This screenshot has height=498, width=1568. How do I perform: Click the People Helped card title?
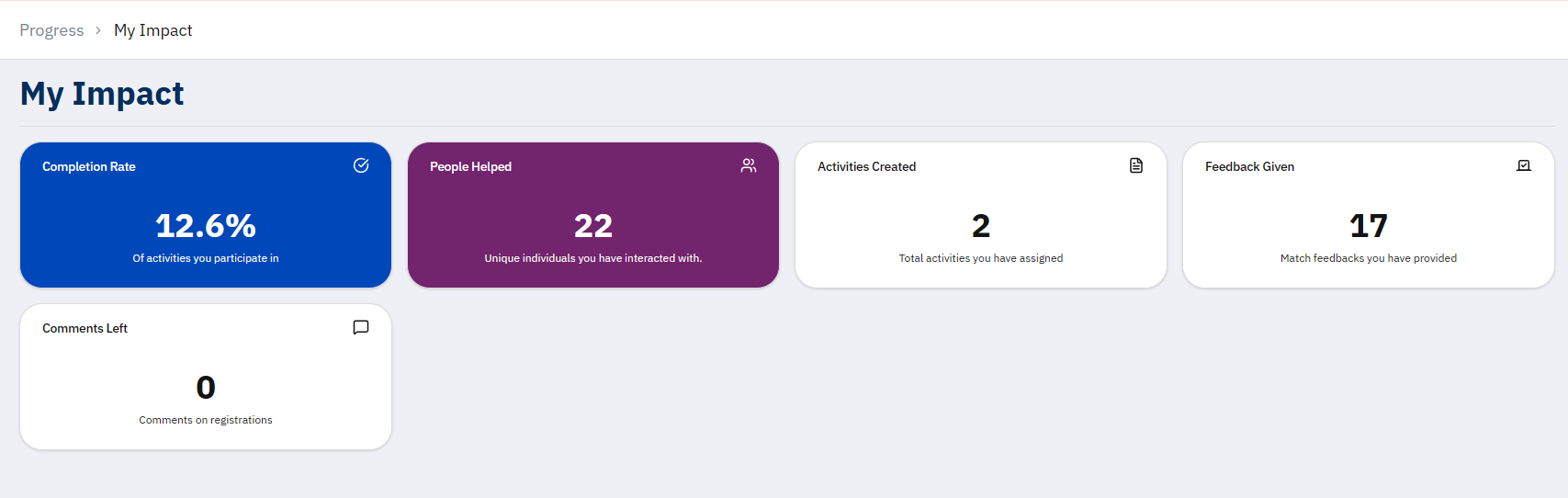(x=470, y=166)
